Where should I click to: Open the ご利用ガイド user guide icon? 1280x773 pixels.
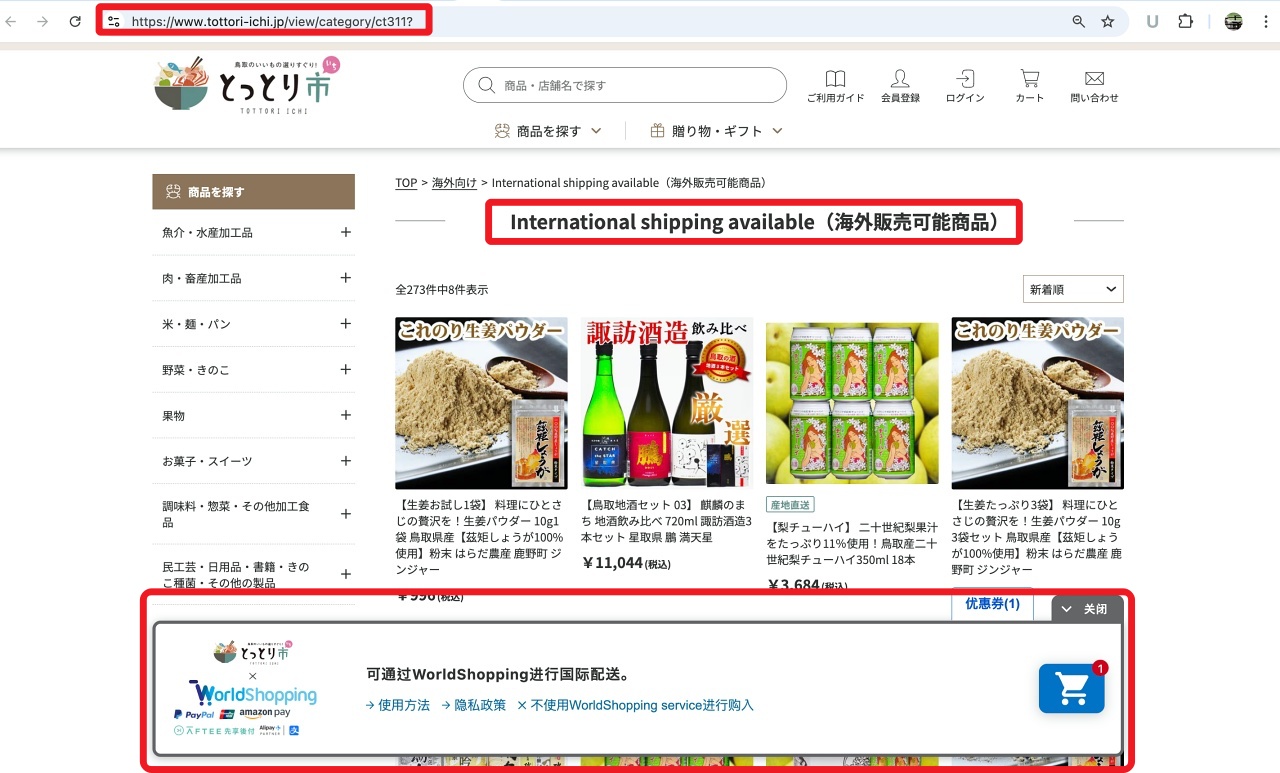point(835,85)
